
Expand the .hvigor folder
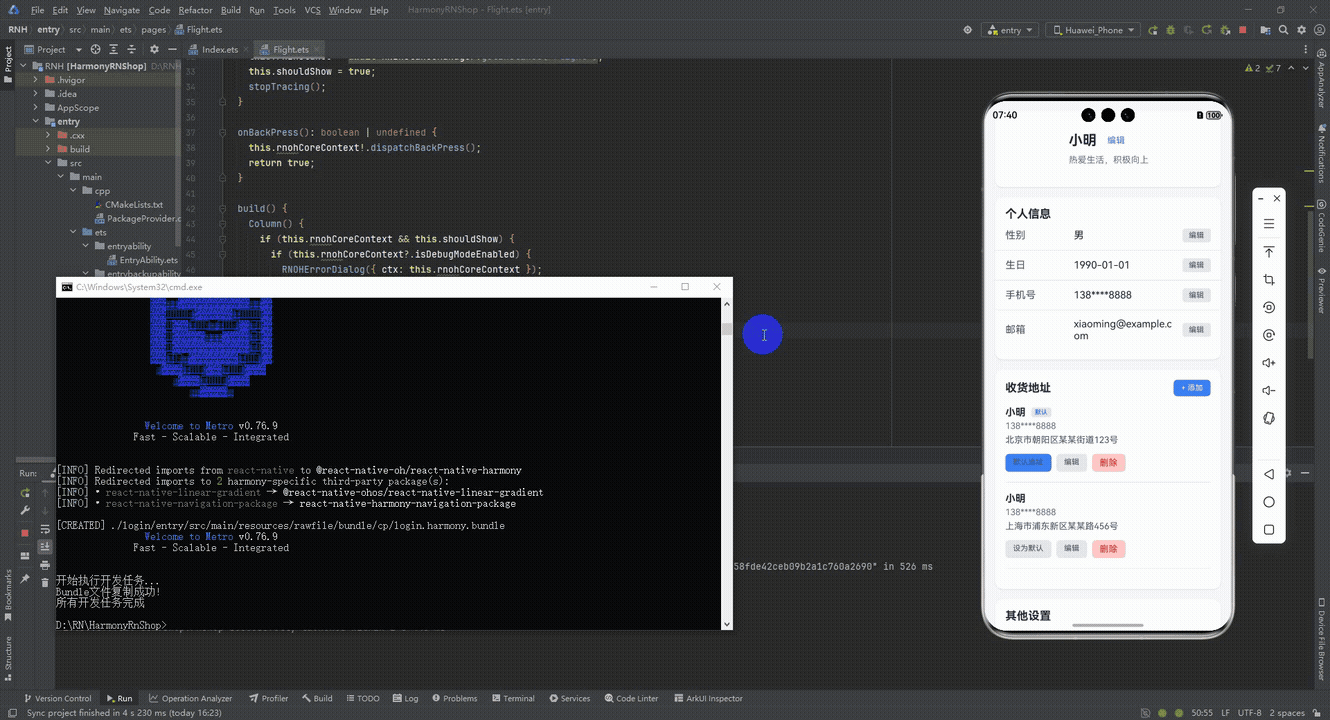click(x=36, y=80)
